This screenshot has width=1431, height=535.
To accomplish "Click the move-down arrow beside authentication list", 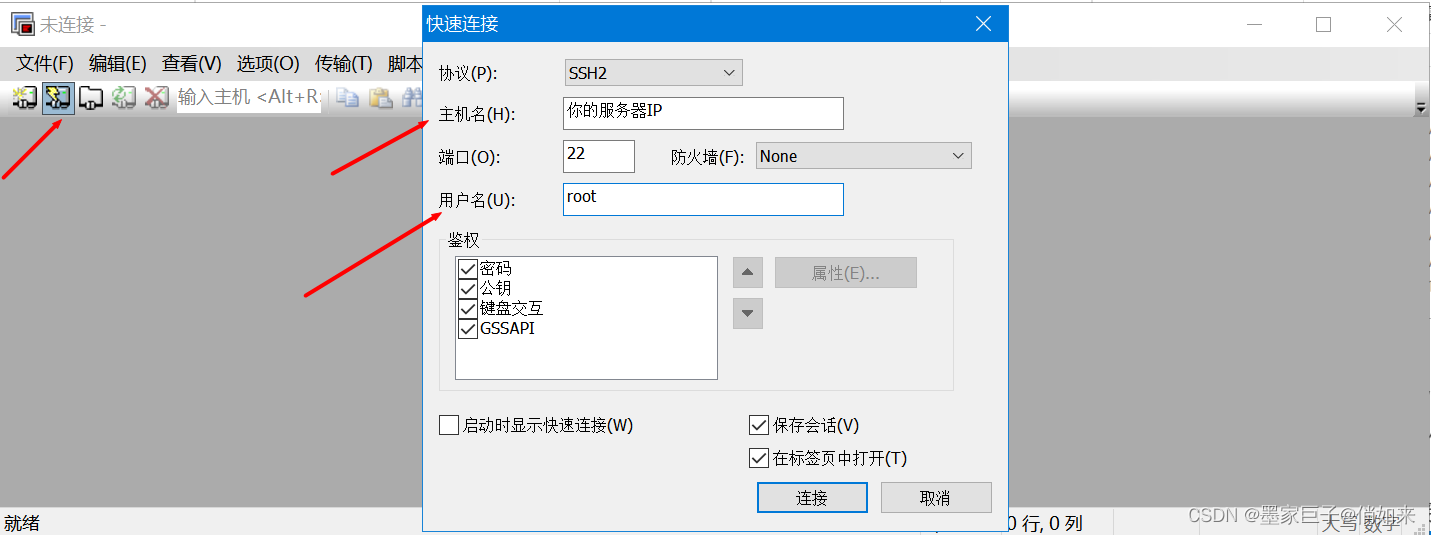I will point(748,313).
